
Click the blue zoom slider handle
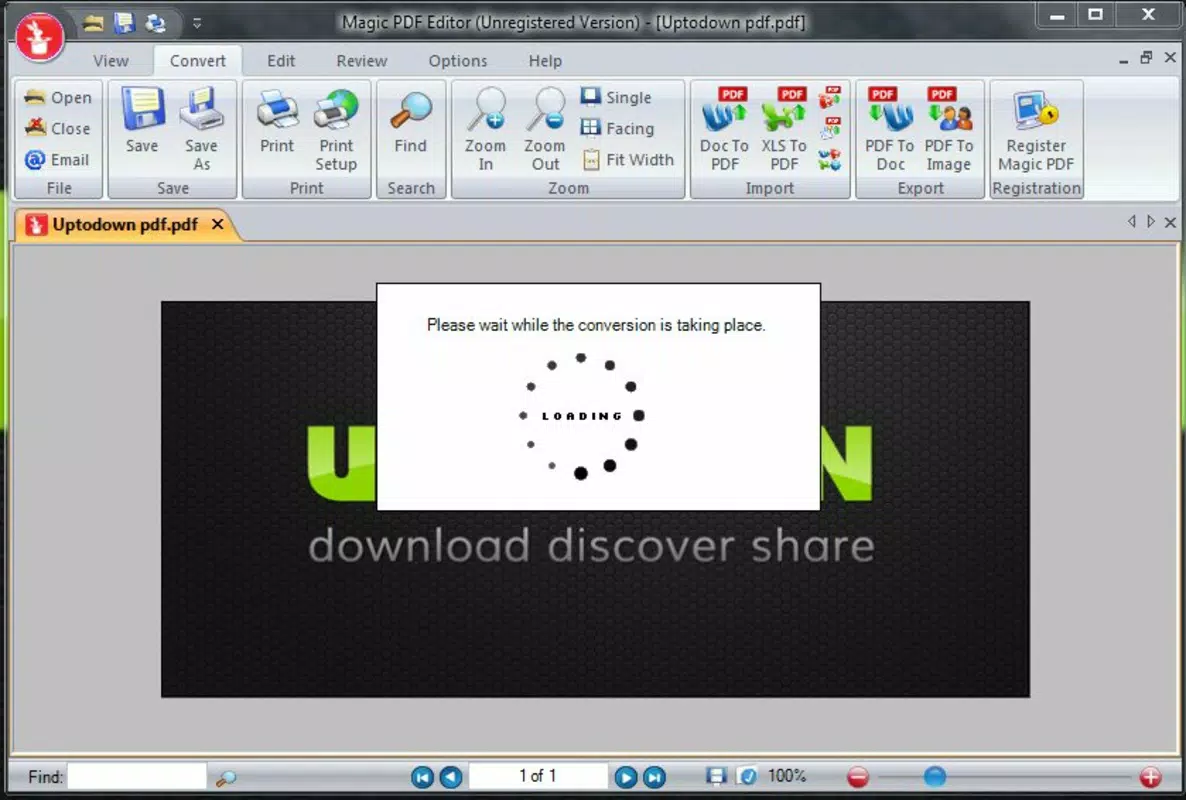935,776
